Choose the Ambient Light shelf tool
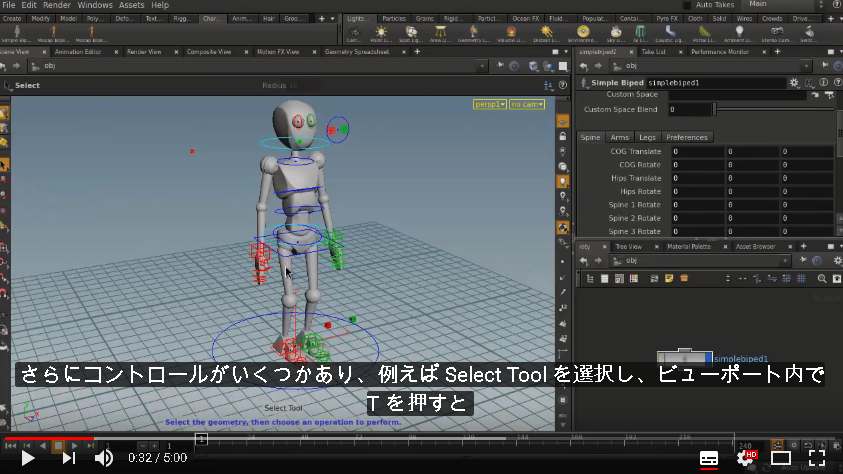This screenshot has width=843, height=474. pyautogui.click(x=739, y=34)
